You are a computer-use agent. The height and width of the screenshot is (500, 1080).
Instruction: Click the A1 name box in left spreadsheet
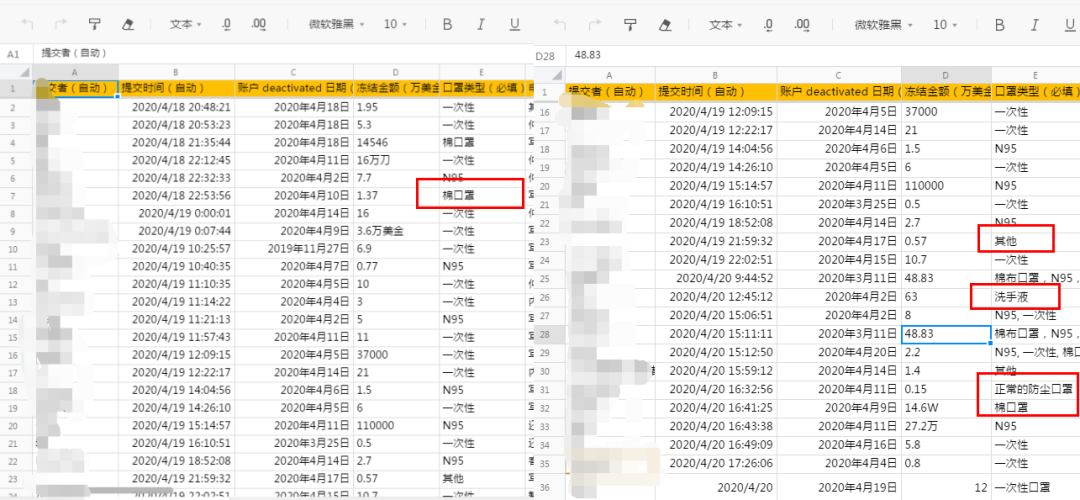coord(14,54)
